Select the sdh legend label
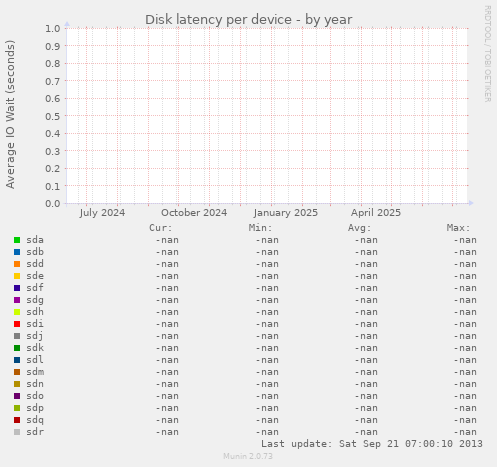This screenshot has height=467, width=497. (35, 312)
